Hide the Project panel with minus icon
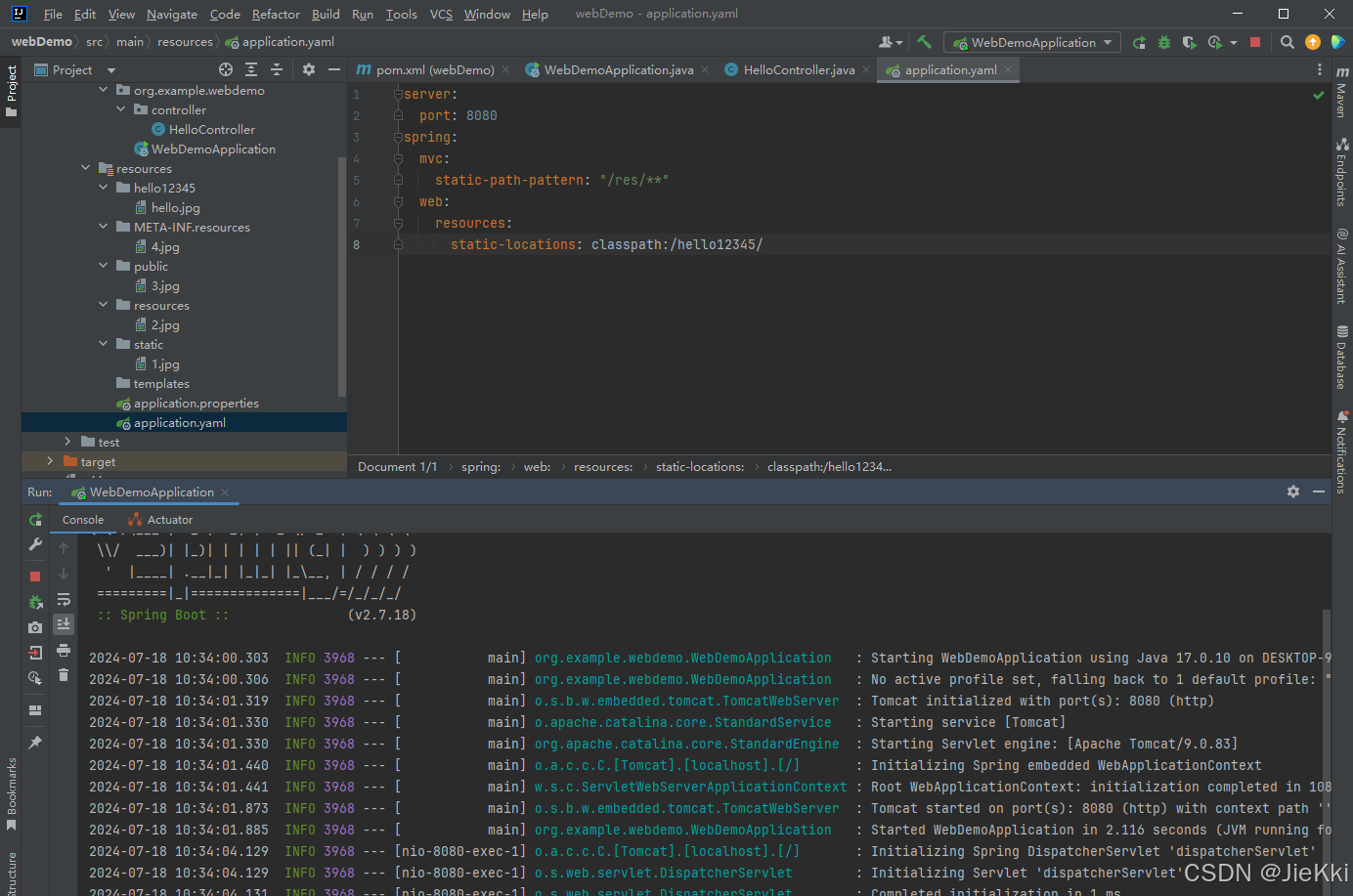Screen dimensions: 1353x896 (334, 69)
